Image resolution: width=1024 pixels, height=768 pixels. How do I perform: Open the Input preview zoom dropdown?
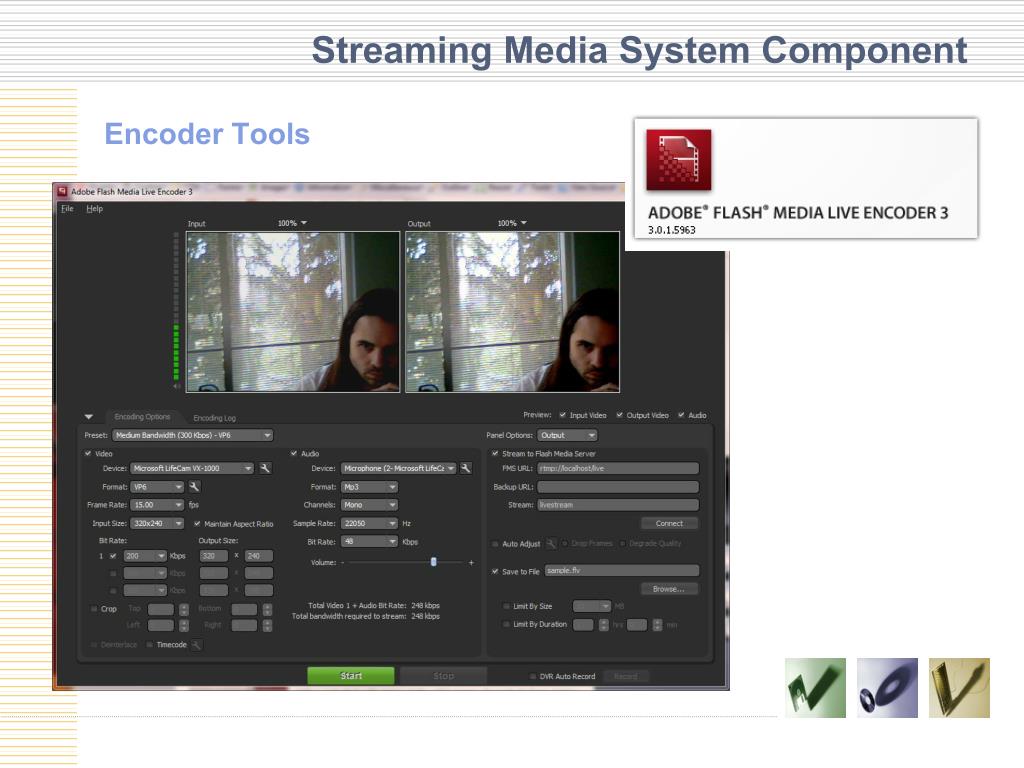[293, 223]
